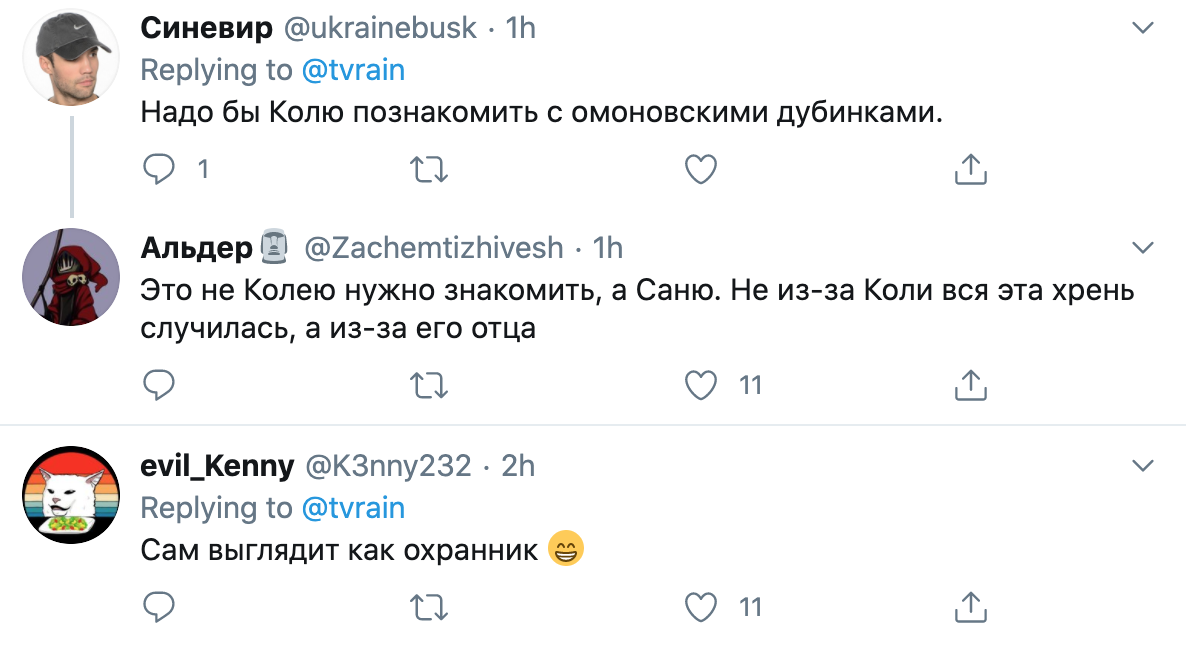Image resolution: width=1186 pixels, height=646 pixels.
Task: Toggle the like on evil_Kenny's tweet
Action: point(700,606)
